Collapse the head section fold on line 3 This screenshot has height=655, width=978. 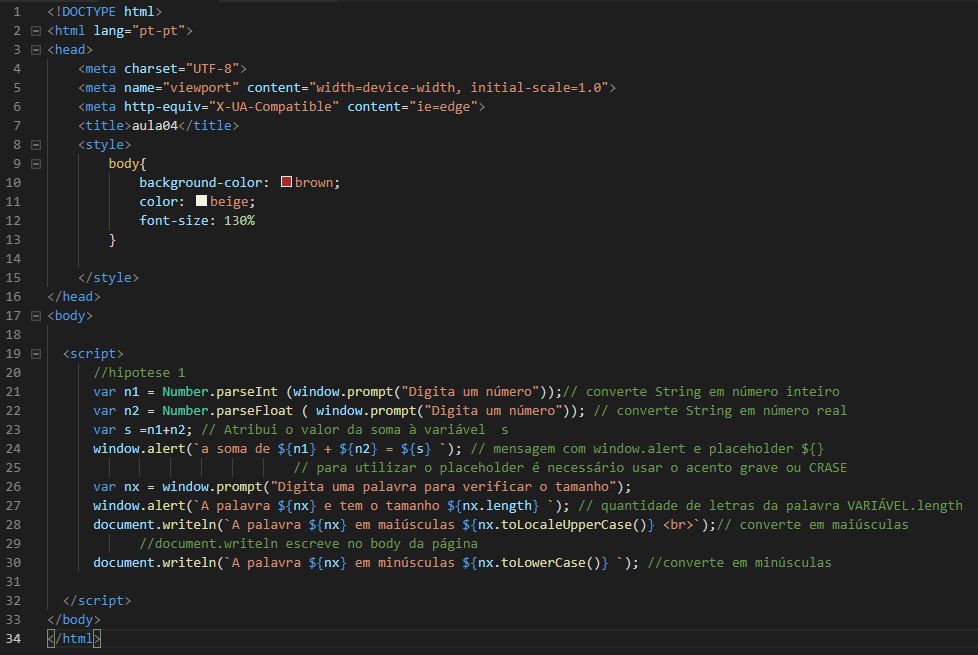pyautogui.click(x=36, y=50)
